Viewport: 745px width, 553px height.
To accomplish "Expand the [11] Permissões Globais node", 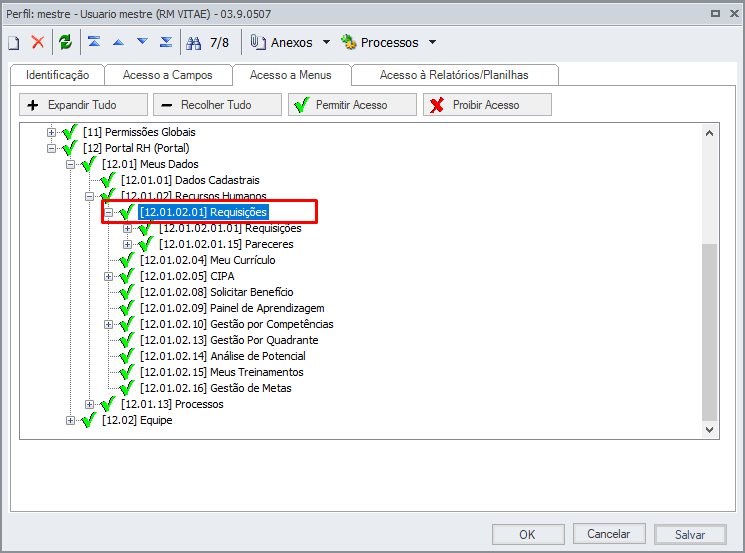I will coord(51,132).
